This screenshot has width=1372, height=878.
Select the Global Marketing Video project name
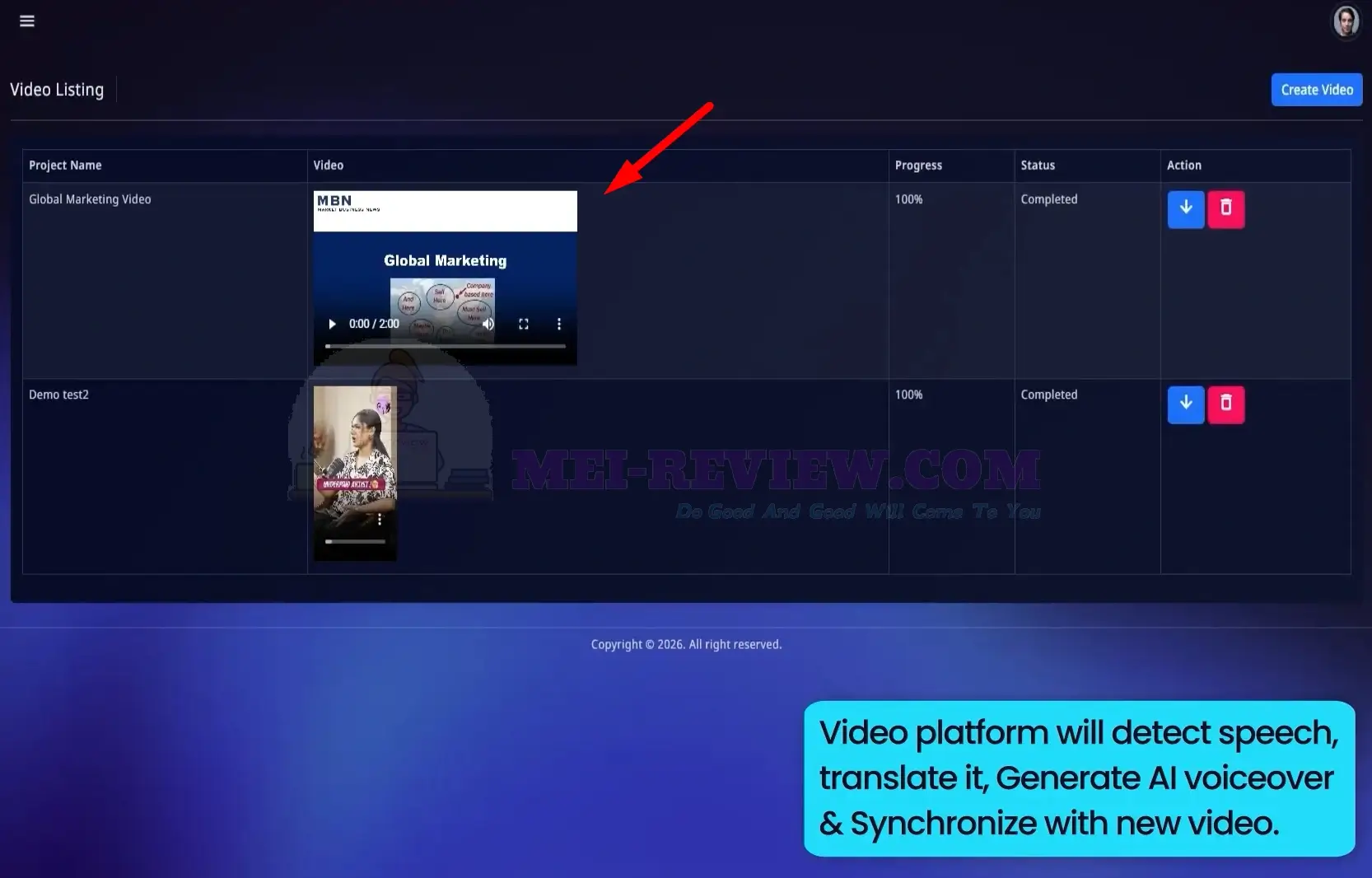click(x=90, y=199)
